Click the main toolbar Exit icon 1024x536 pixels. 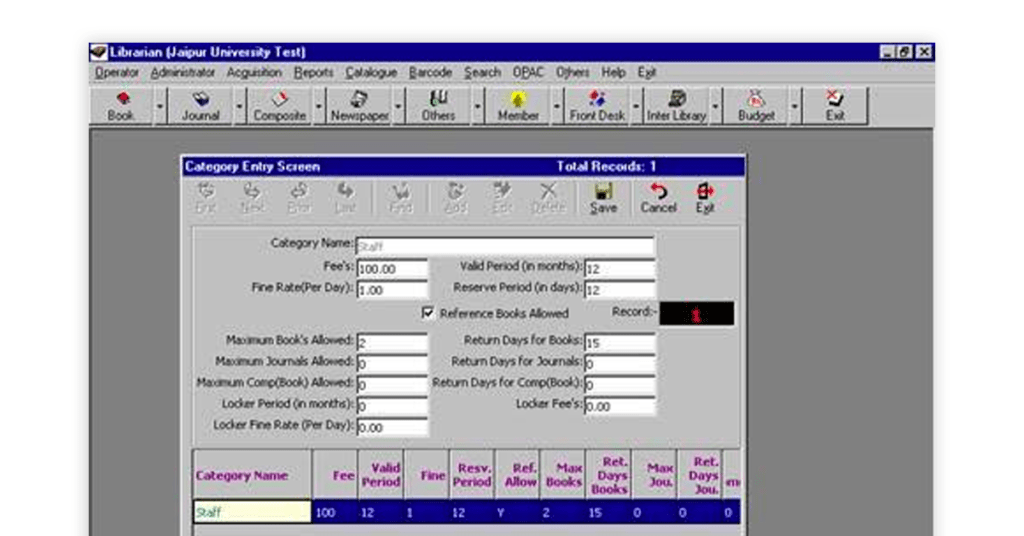pos(835,106)
